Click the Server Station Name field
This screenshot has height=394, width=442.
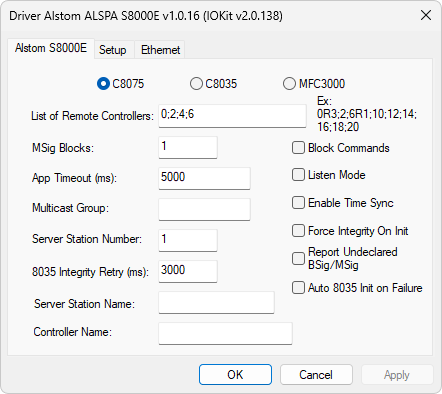tap(216, 302)
